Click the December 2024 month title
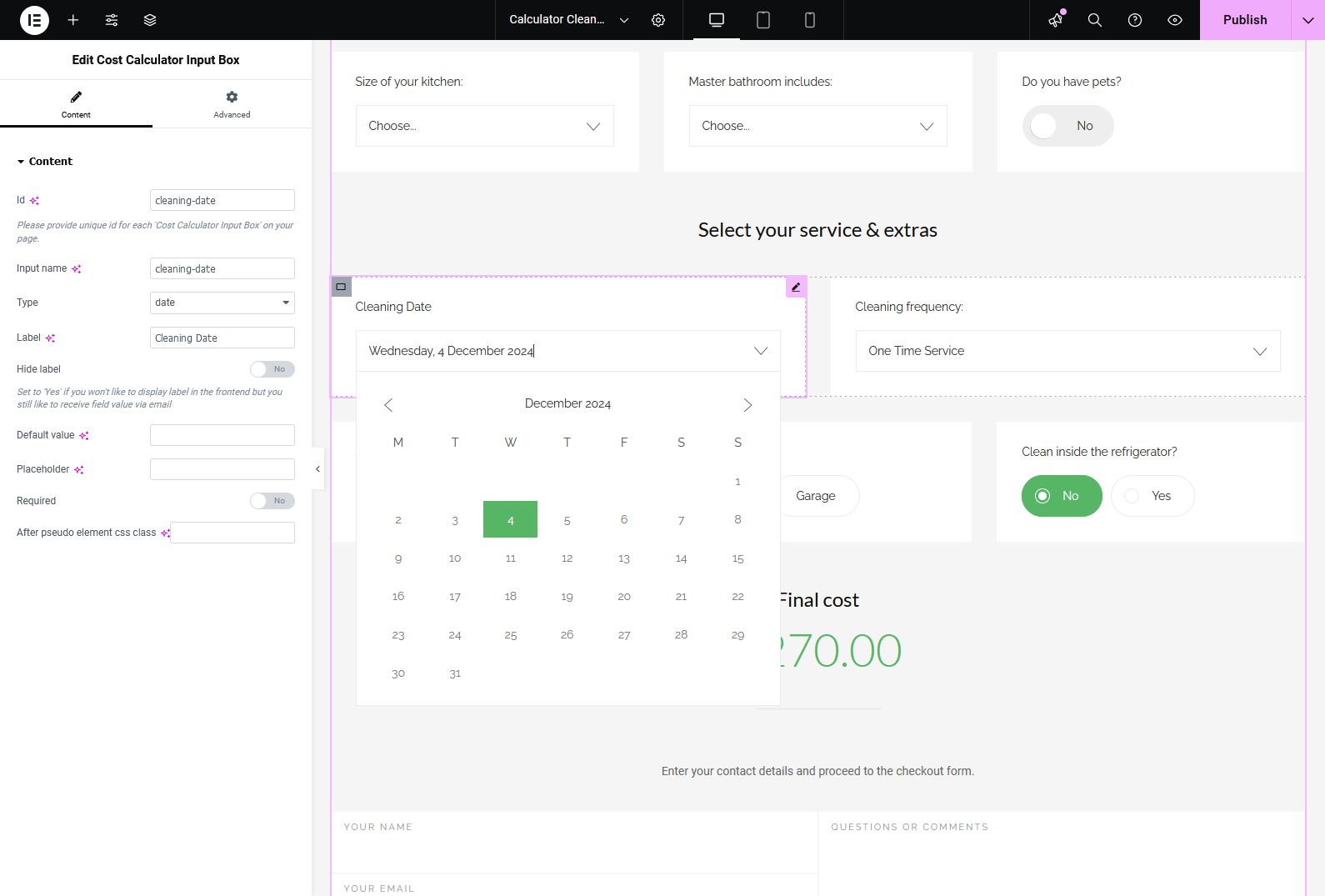This screenshot has width=1325, height=896. tap(567, 403)
